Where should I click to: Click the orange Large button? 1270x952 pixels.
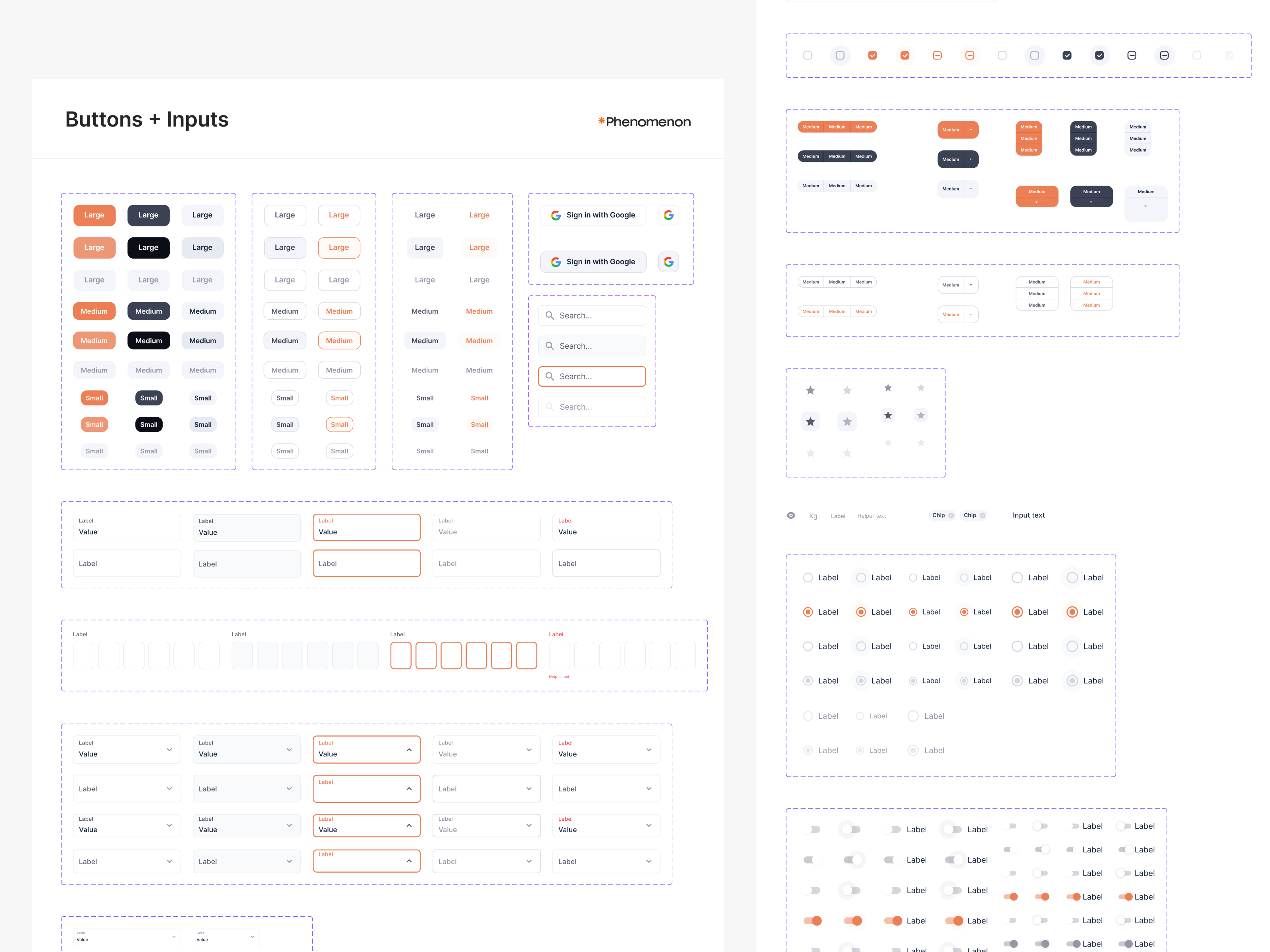tap(94, 215)
